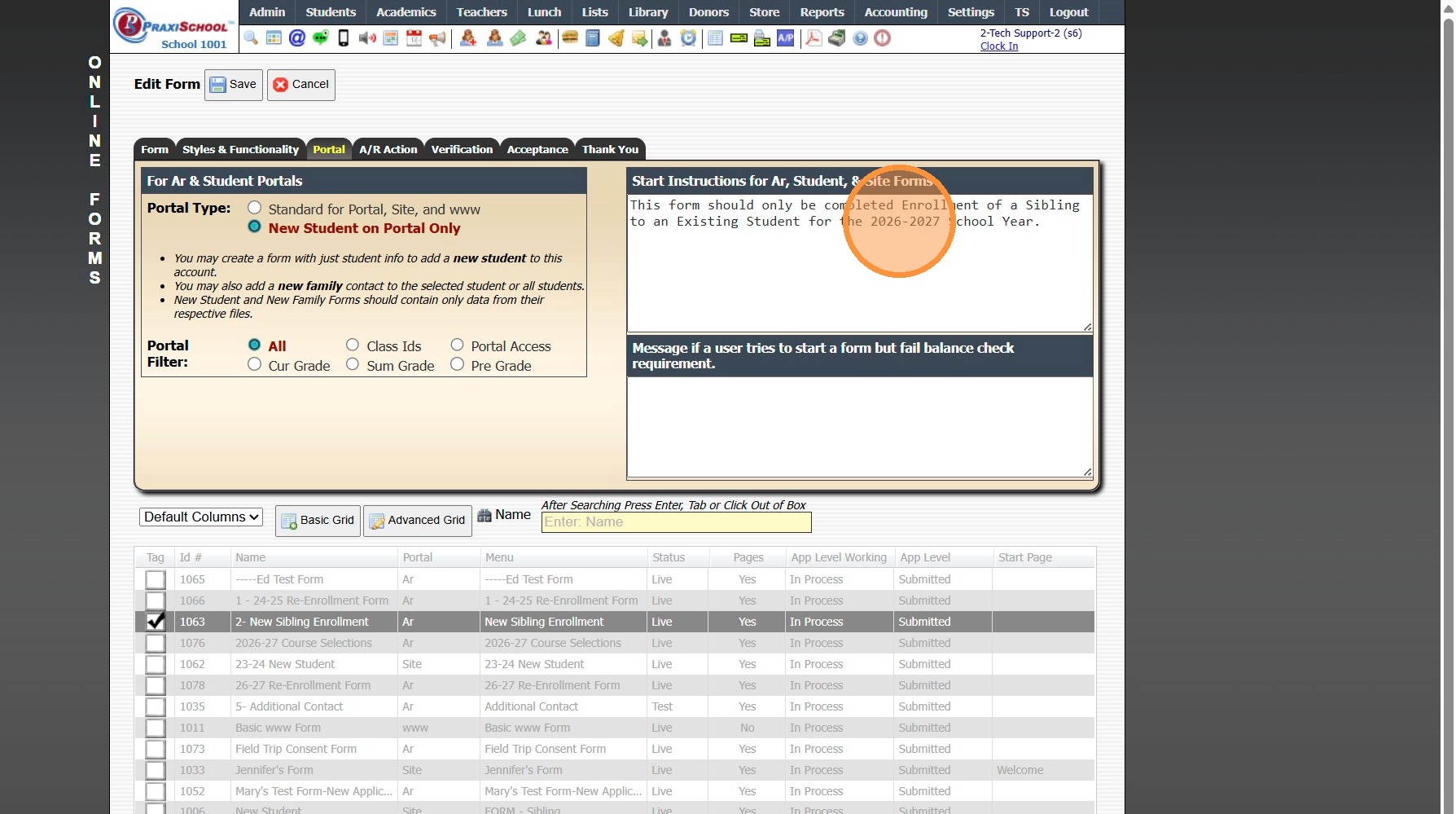This screenshot has height=814, width=1456.
Task: Click the add student icon with plus
Action: tap(468, 38)
